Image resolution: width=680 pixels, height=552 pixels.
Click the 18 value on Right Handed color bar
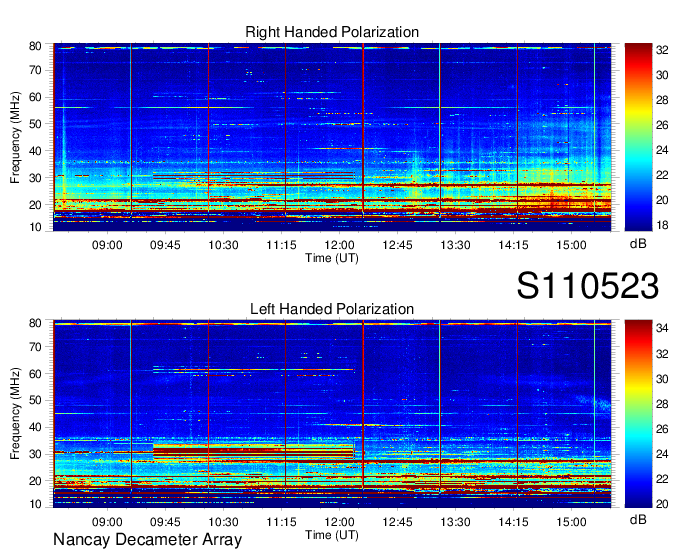tap(662, 225)
